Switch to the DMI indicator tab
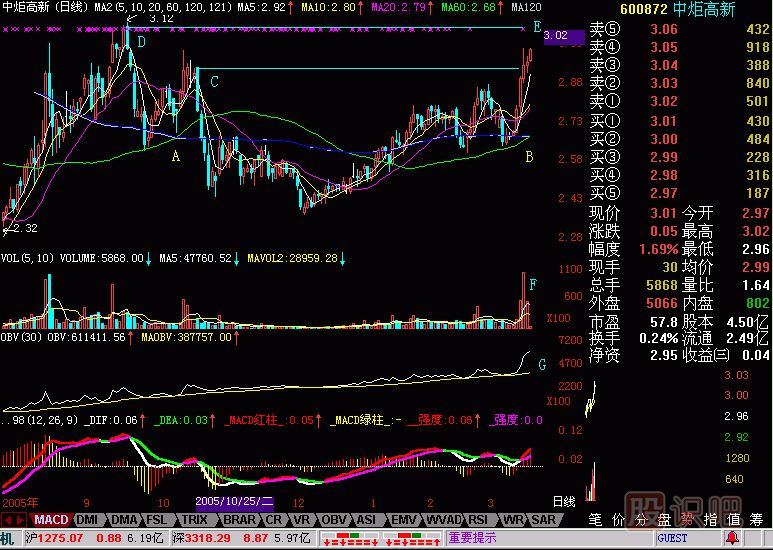Viewport: 773px width, 550px height. (87, 520)
